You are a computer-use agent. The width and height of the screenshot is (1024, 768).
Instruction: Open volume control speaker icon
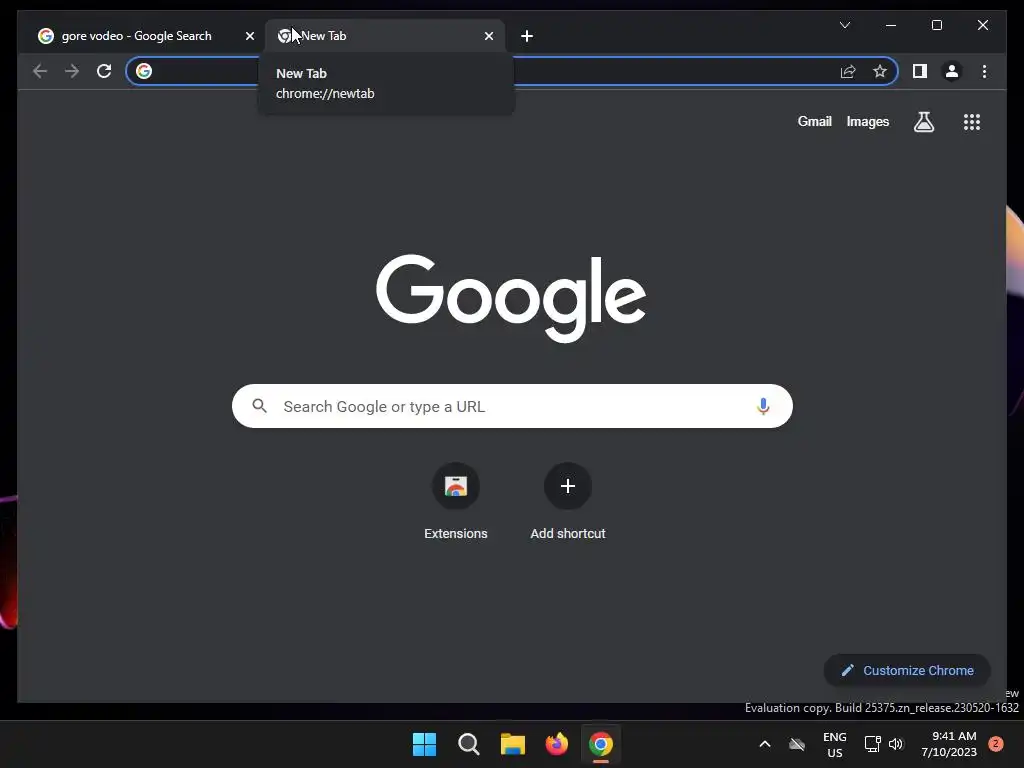pos(896,744)
